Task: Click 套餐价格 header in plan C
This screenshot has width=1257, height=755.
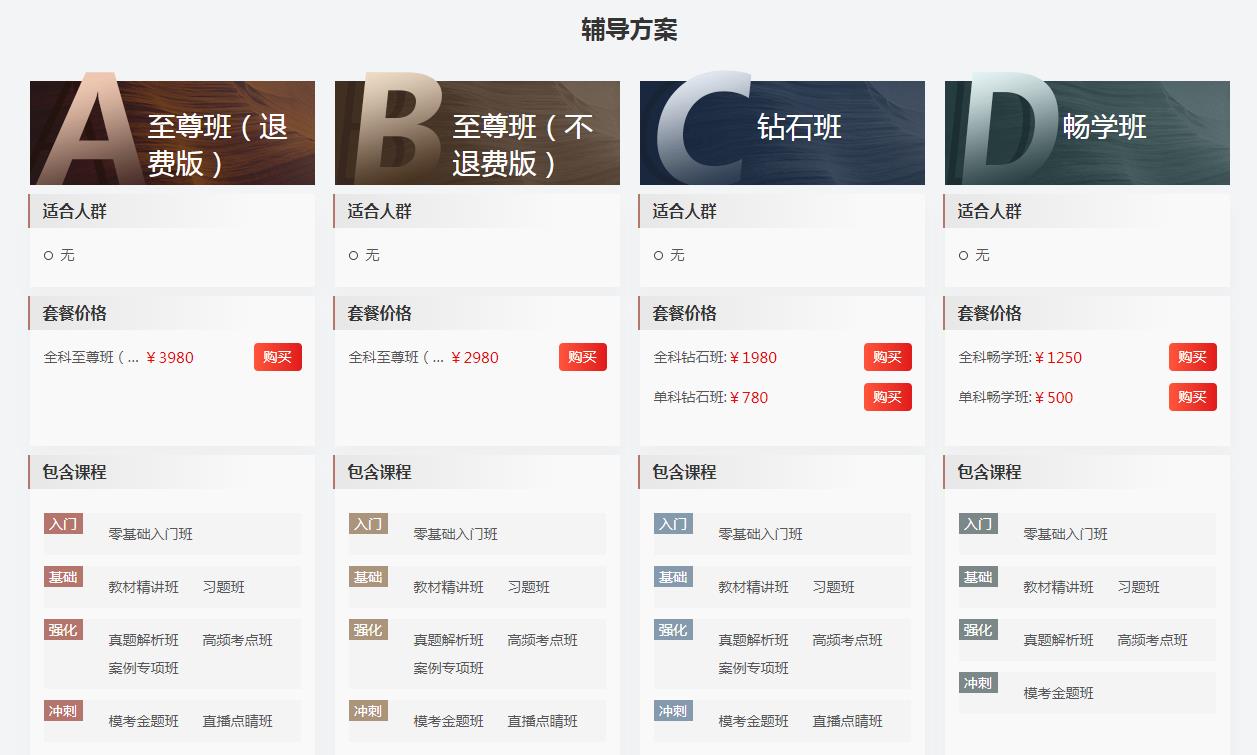Action: [x=685, y=313]
